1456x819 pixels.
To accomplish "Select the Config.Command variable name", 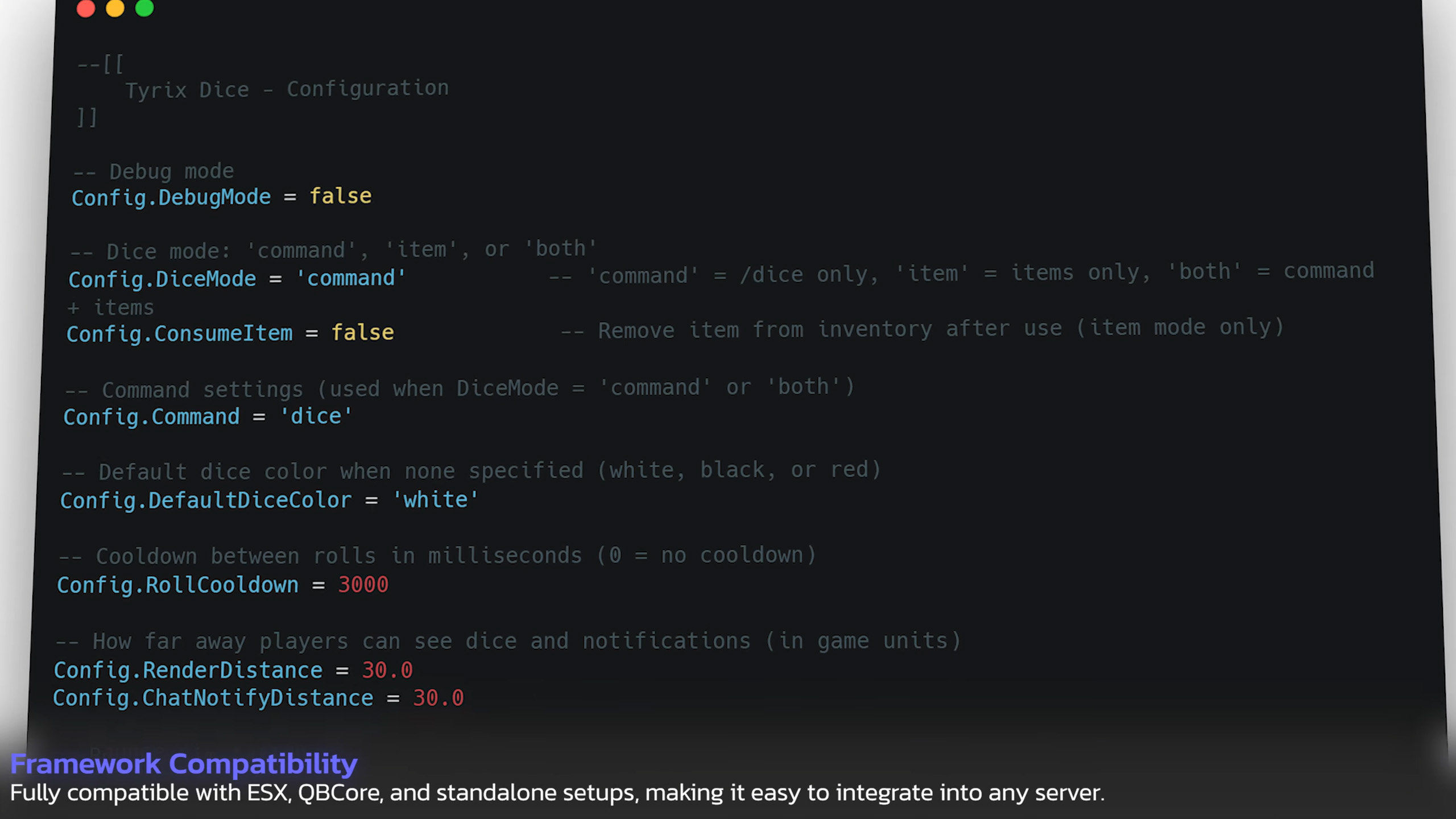I will pos(151,417).
